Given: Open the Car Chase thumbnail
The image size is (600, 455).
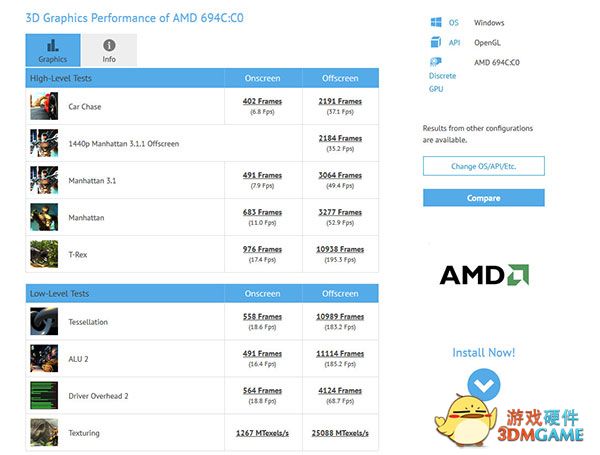Looking at the screenshot, I should click(44, 106).
